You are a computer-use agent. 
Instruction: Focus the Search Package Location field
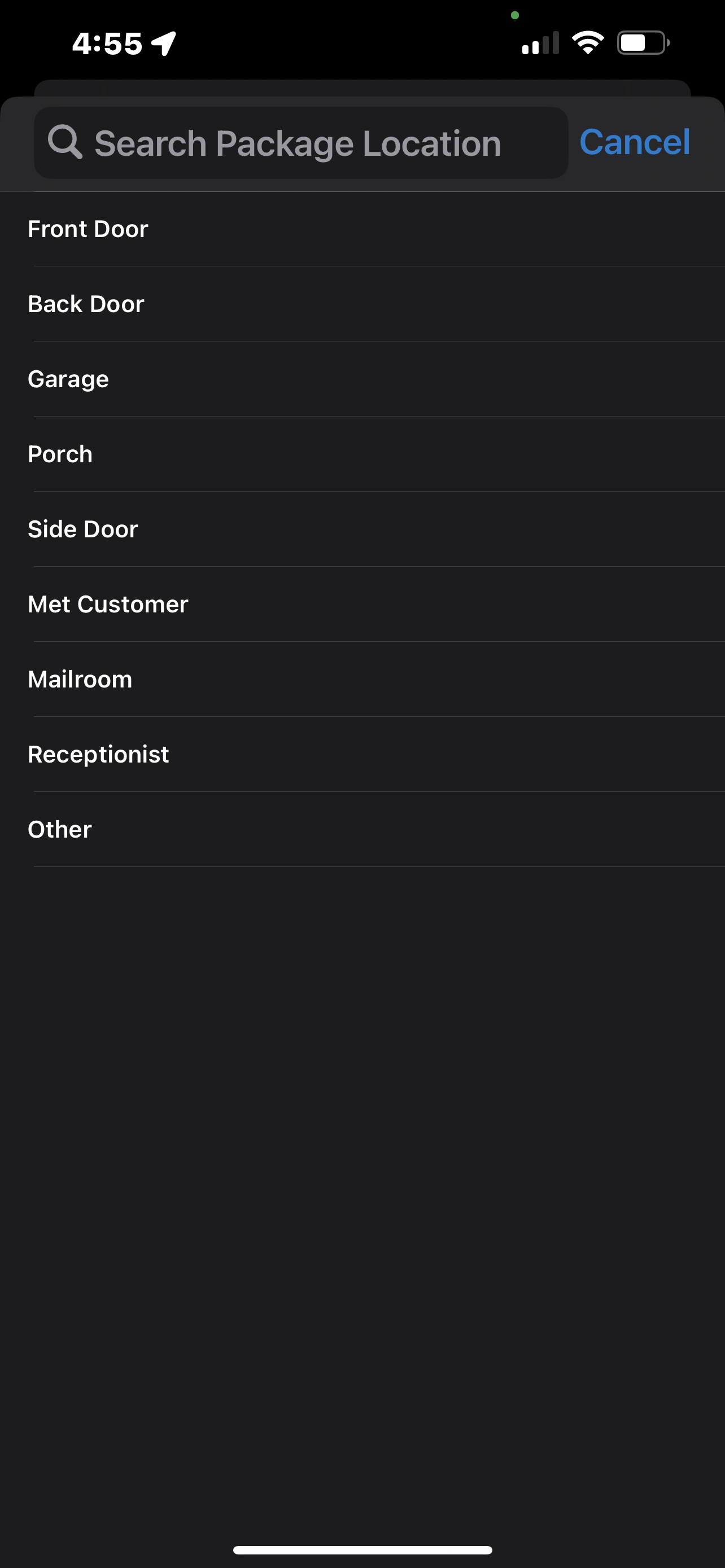pyautogui.click(x=298, y=144)
